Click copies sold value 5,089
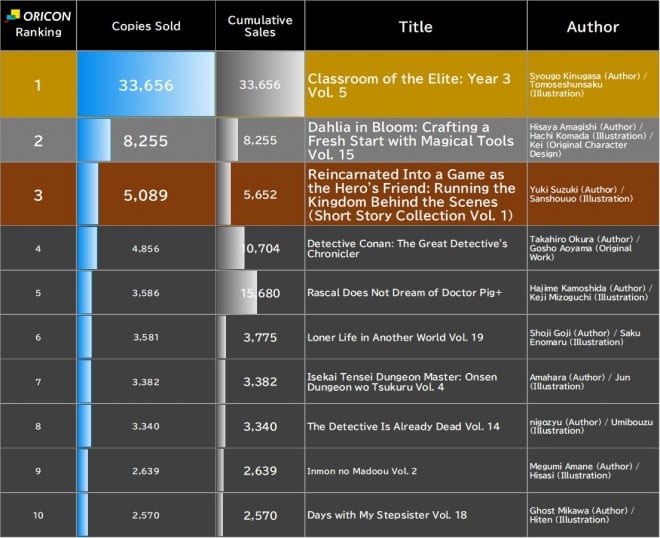The height and width of the screenshot is (538, 660). pyautogui.click(x=146, y=195)
